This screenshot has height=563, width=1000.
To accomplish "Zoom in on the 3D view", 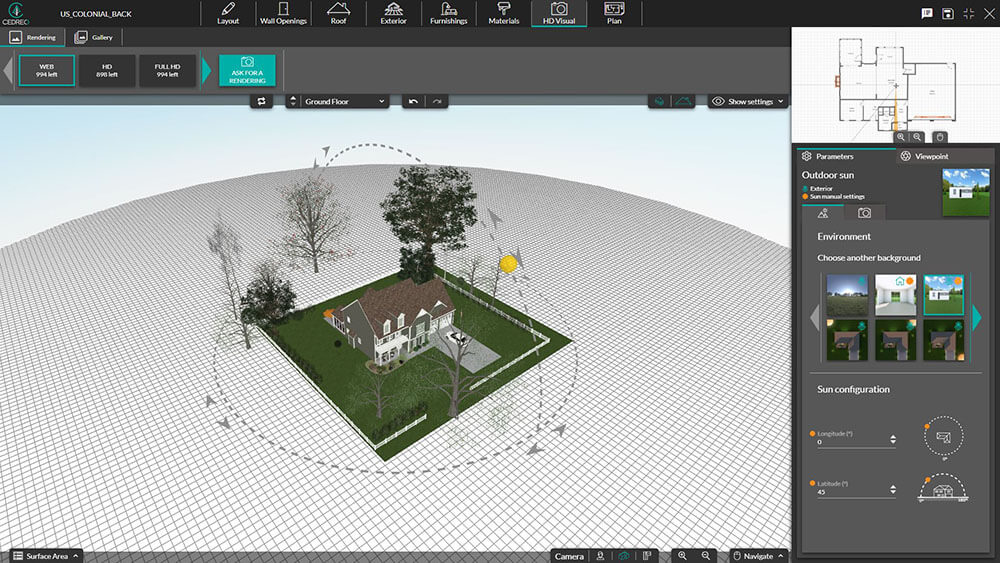I will (682, 556).
